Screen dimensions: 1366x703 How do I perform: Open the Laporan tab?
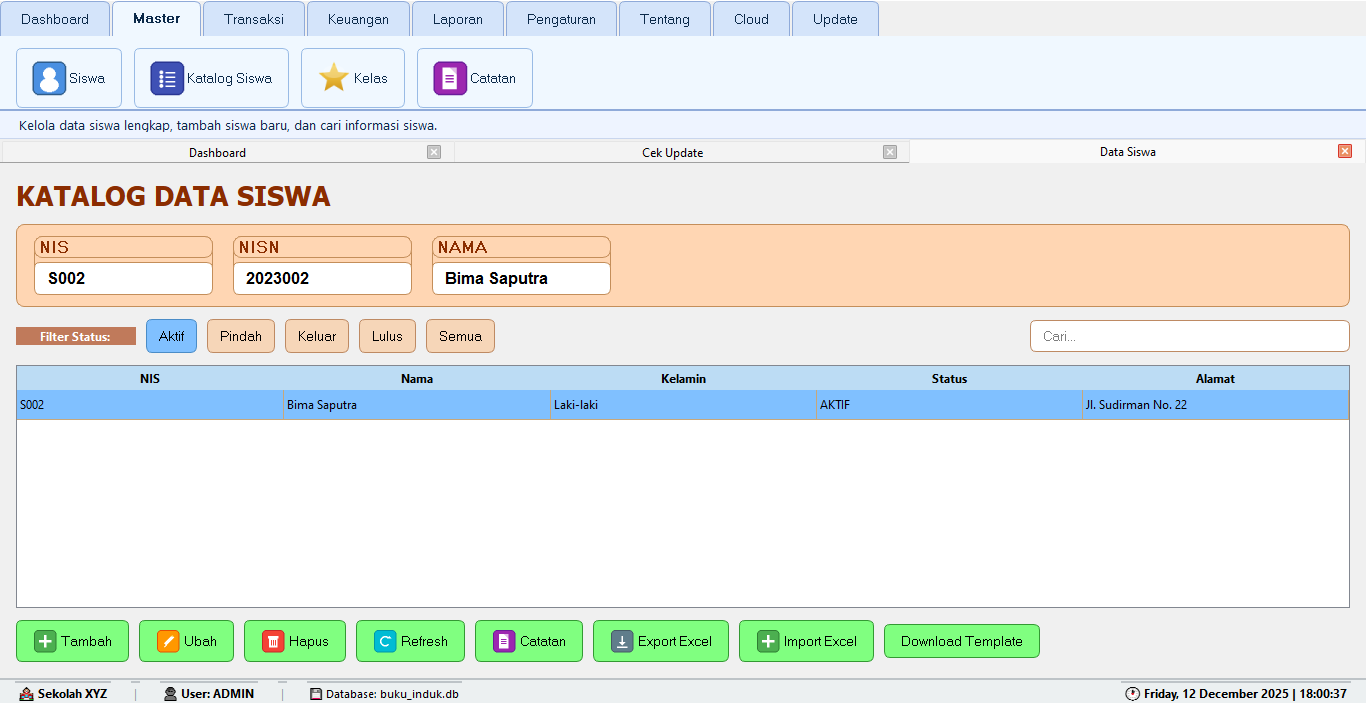click(458, 19)
